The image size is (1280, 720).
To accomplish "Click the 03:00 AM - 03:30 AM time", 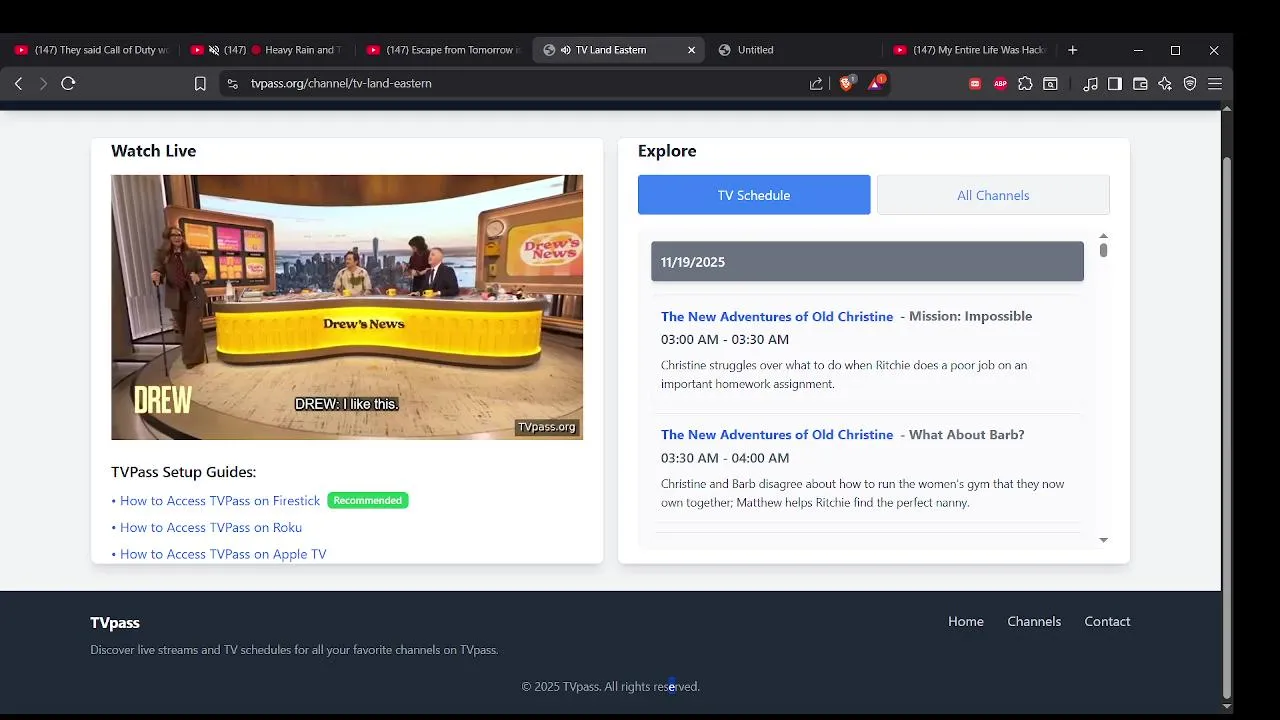I will 725,339.
